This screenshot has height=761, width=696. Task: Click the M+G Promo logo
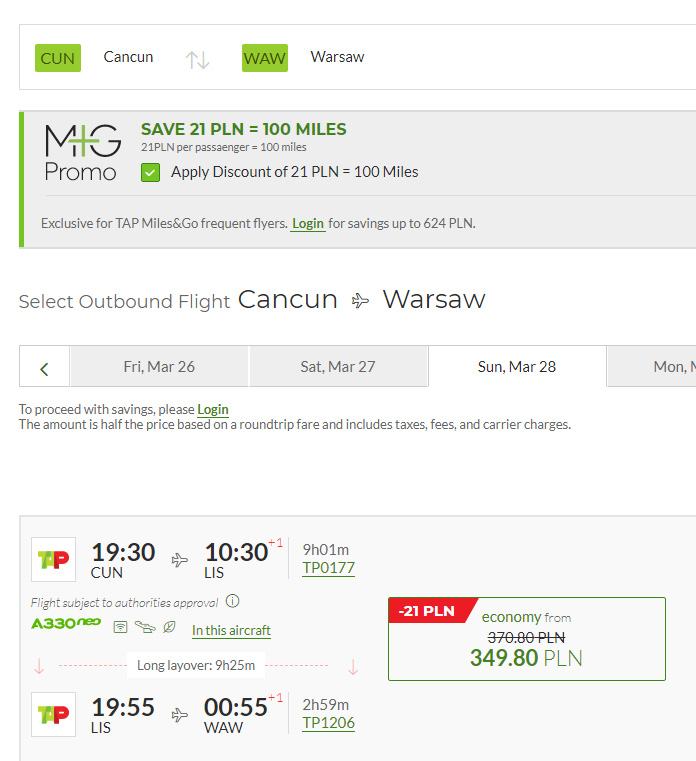[82, 152]
